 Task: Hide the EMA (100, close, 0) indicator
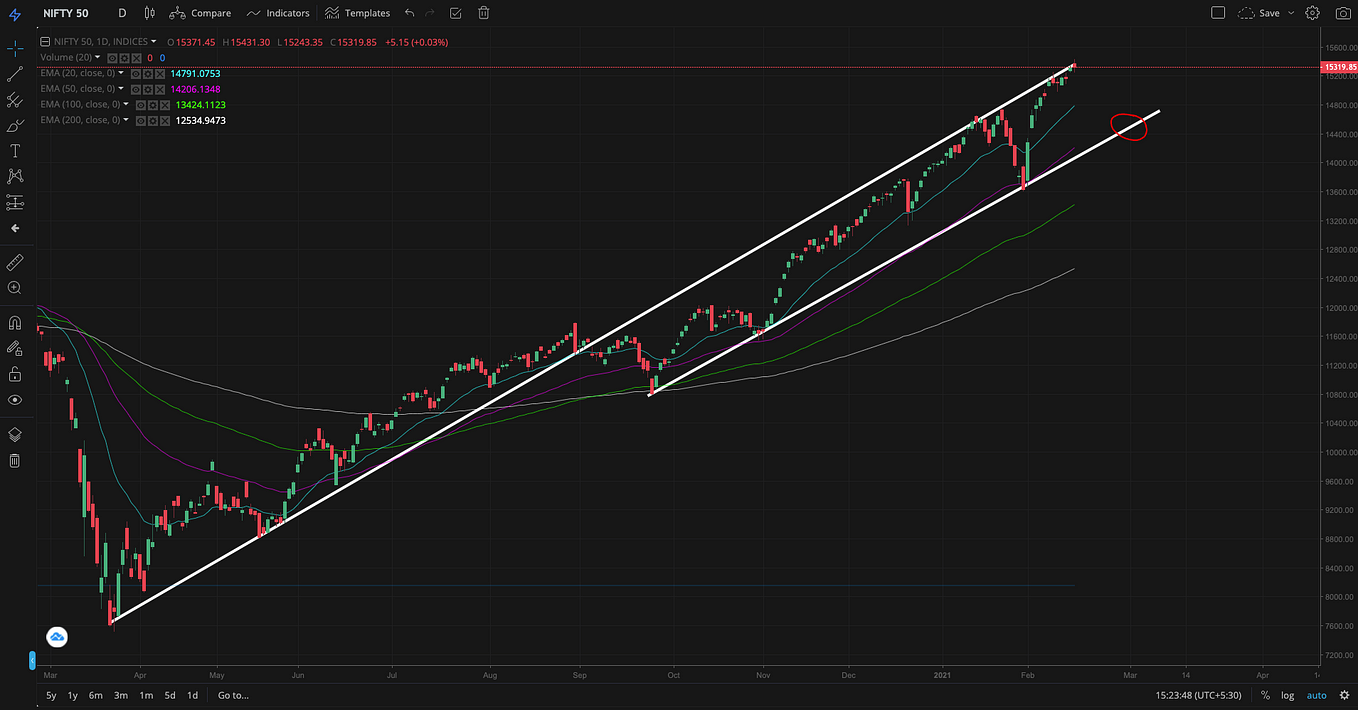coord(141,105)
